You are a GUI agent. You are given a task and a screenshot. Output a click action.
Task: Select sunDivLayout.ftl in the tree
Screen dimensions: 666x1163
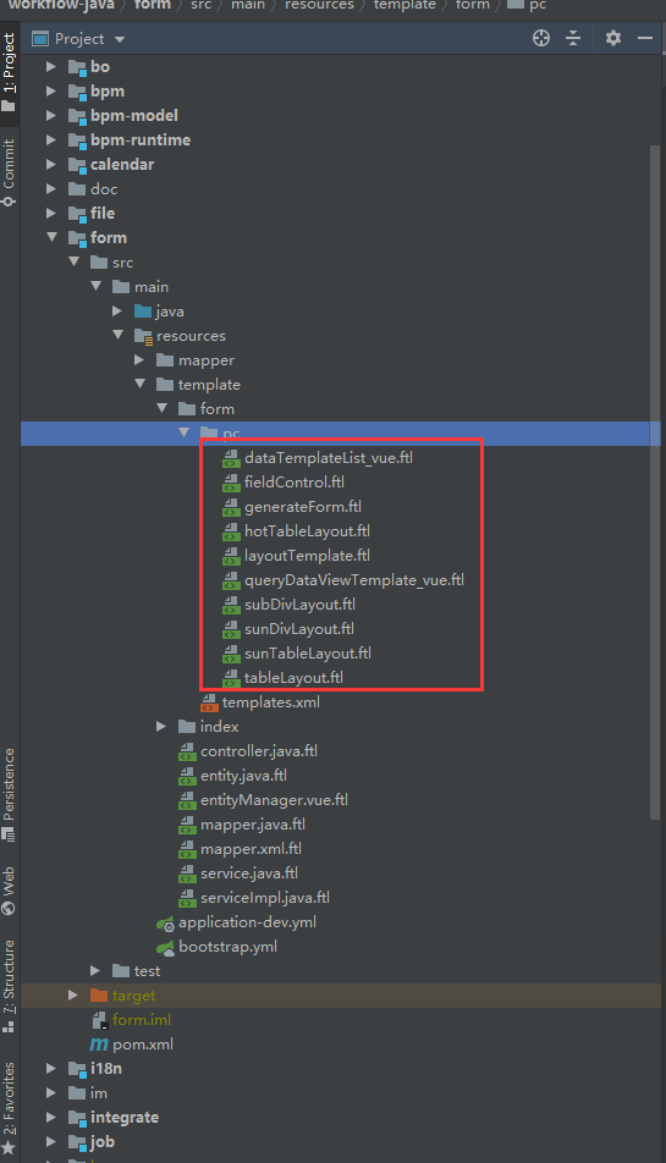pyautogui.click(x=299, y=629)
